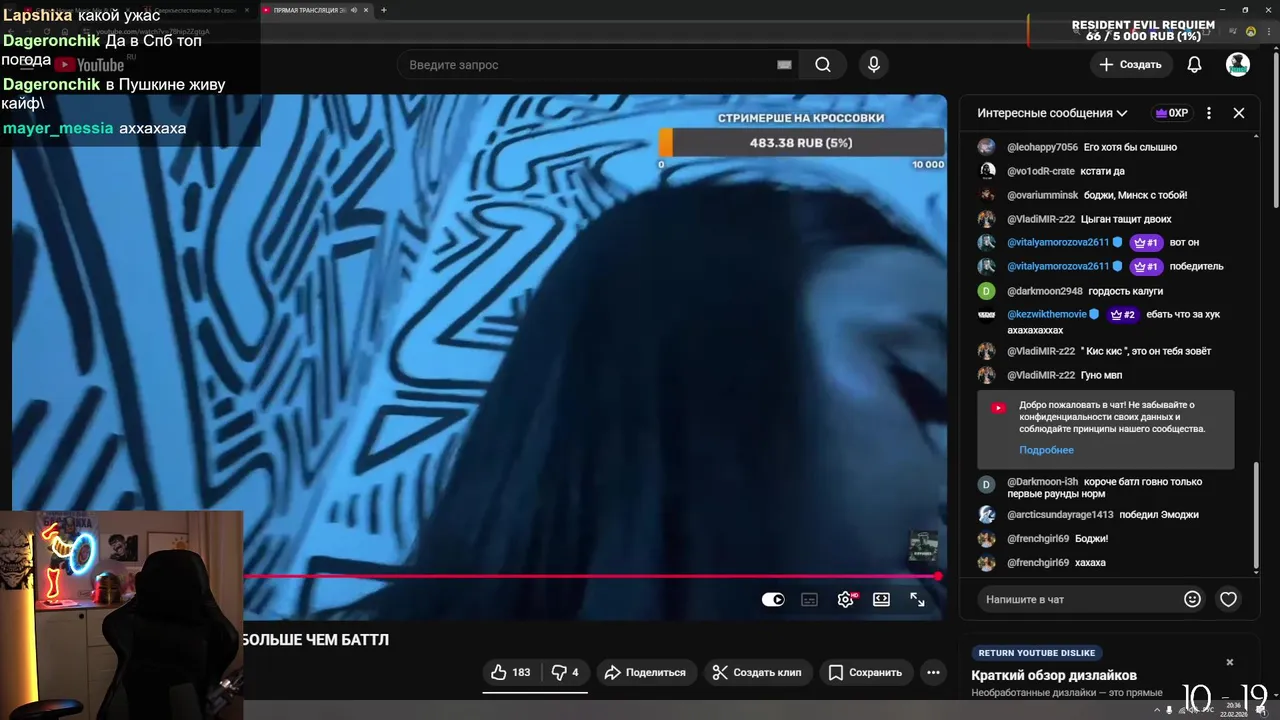This screenshot has width=1280, height=720.
Task: Click the taskbar clock showing 20:36
Action: (1232, 709)
